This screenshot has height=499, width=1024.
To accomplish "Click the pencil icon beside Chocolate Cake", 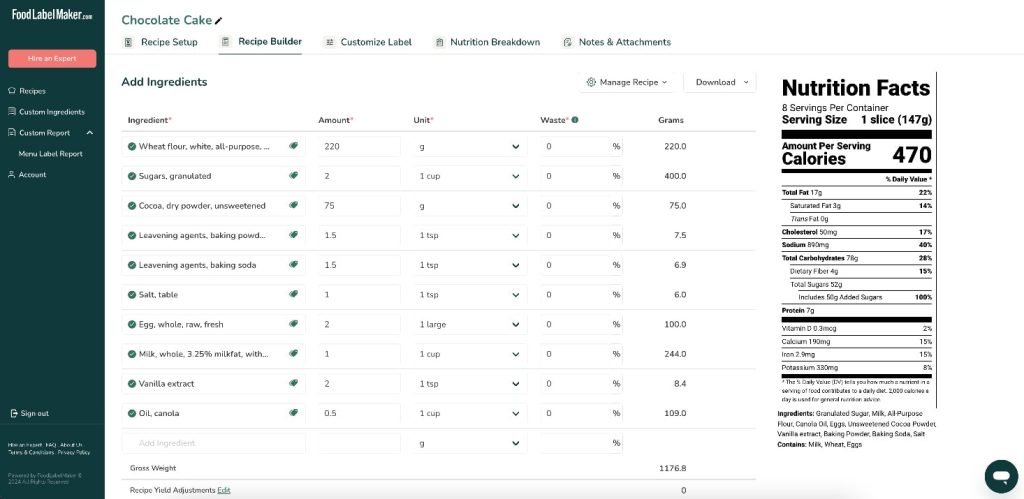I will (219, 21).
